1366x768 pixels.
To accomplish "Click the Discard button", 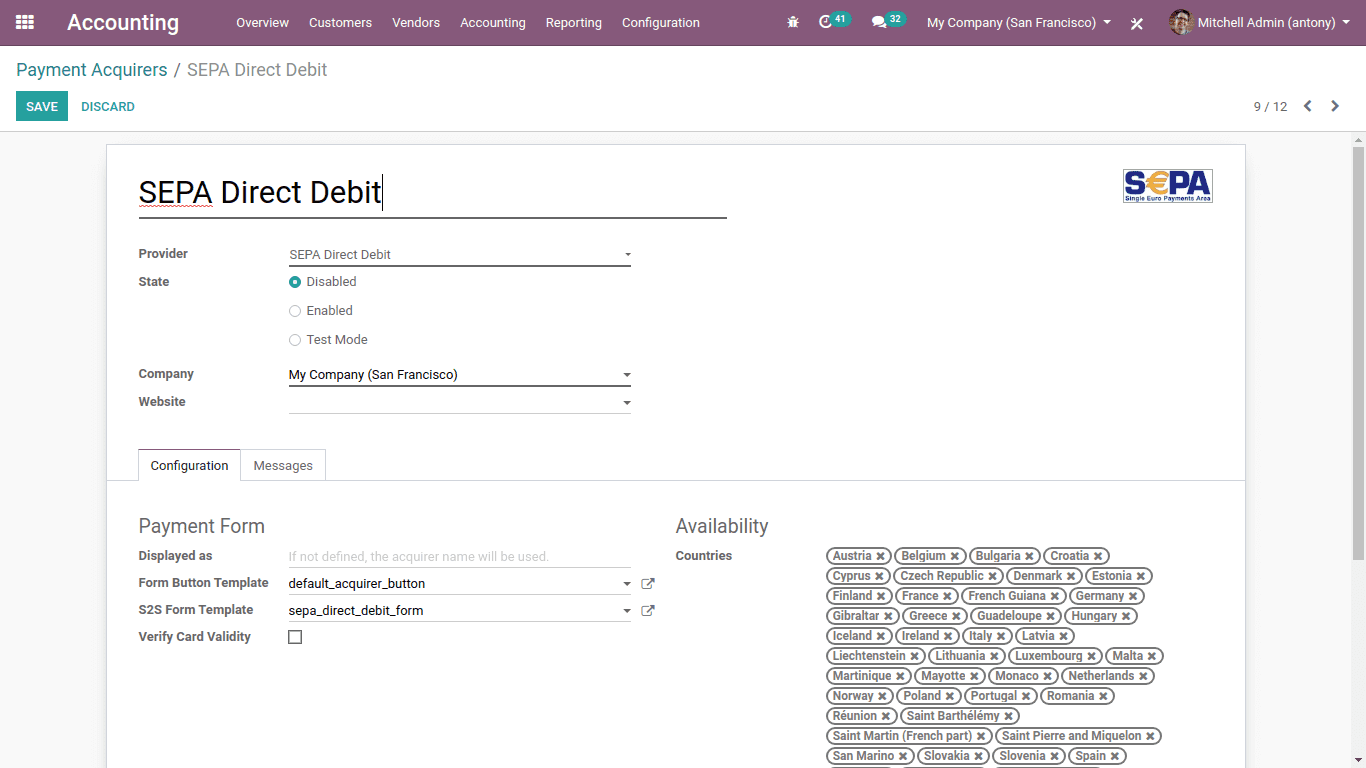I will (x=108, y=106).
